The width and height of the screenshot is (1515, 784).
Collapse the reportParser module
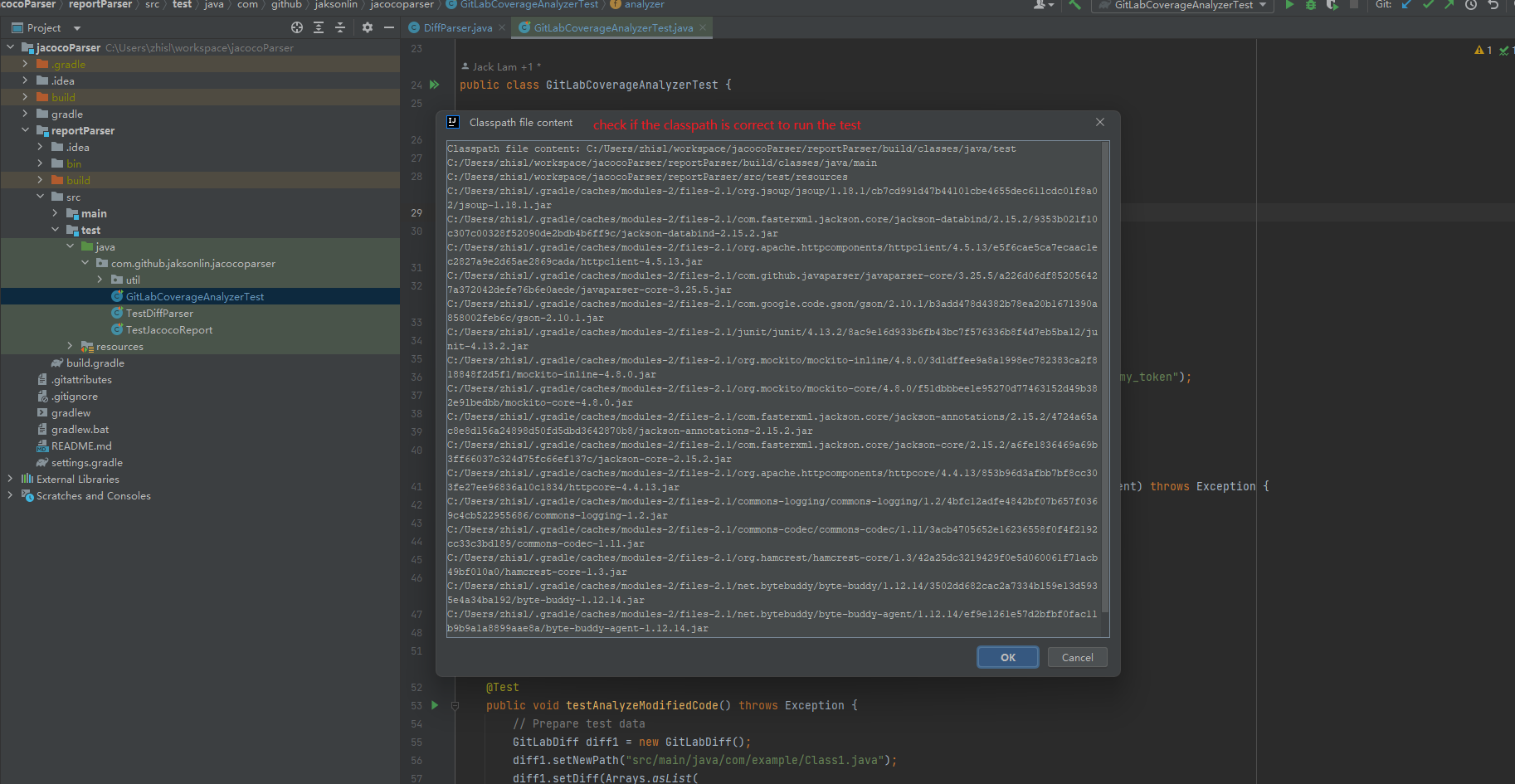(25, 130)
